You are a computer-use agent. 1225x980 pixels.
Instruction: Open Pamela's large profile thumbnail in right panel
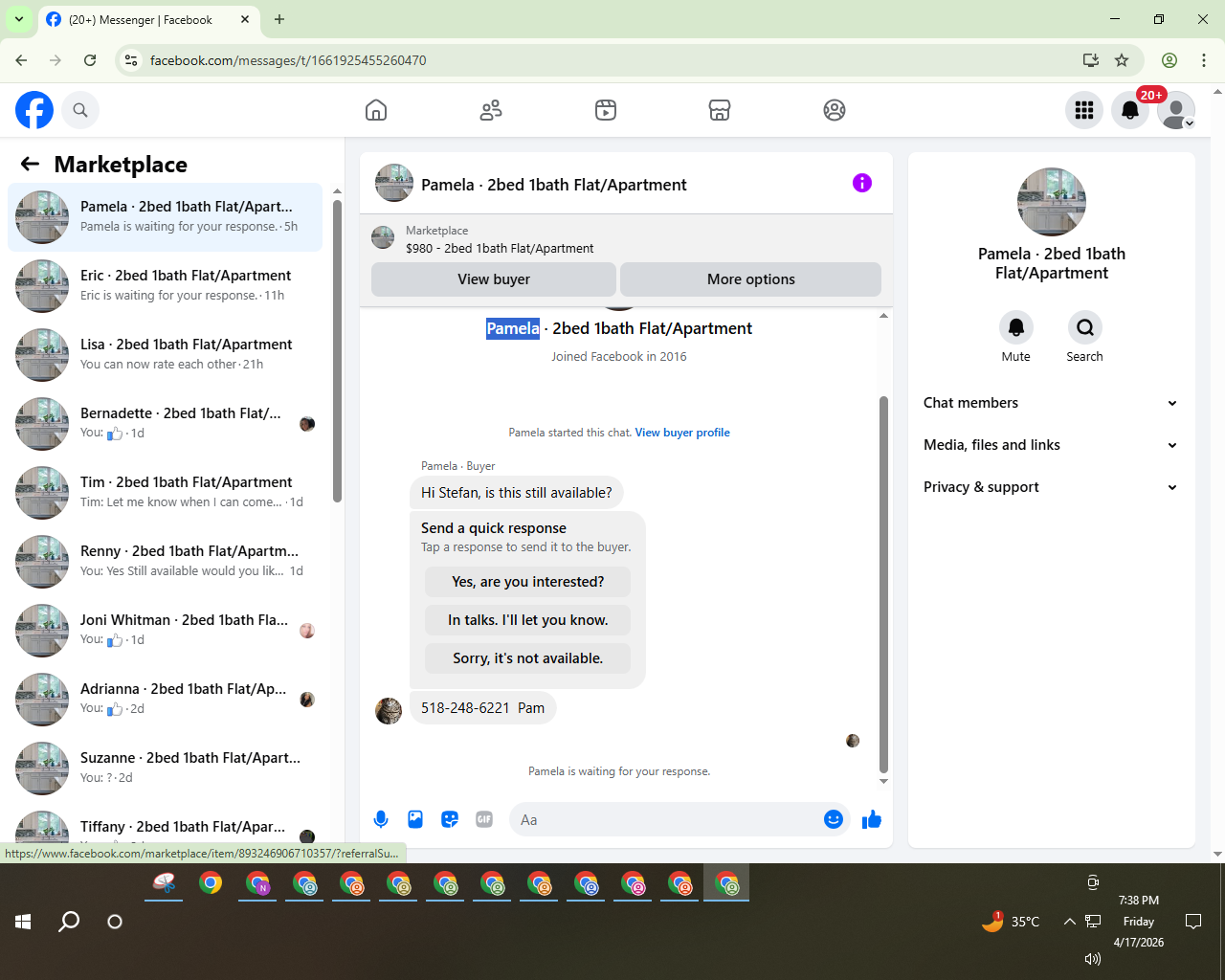(1052, 202)
